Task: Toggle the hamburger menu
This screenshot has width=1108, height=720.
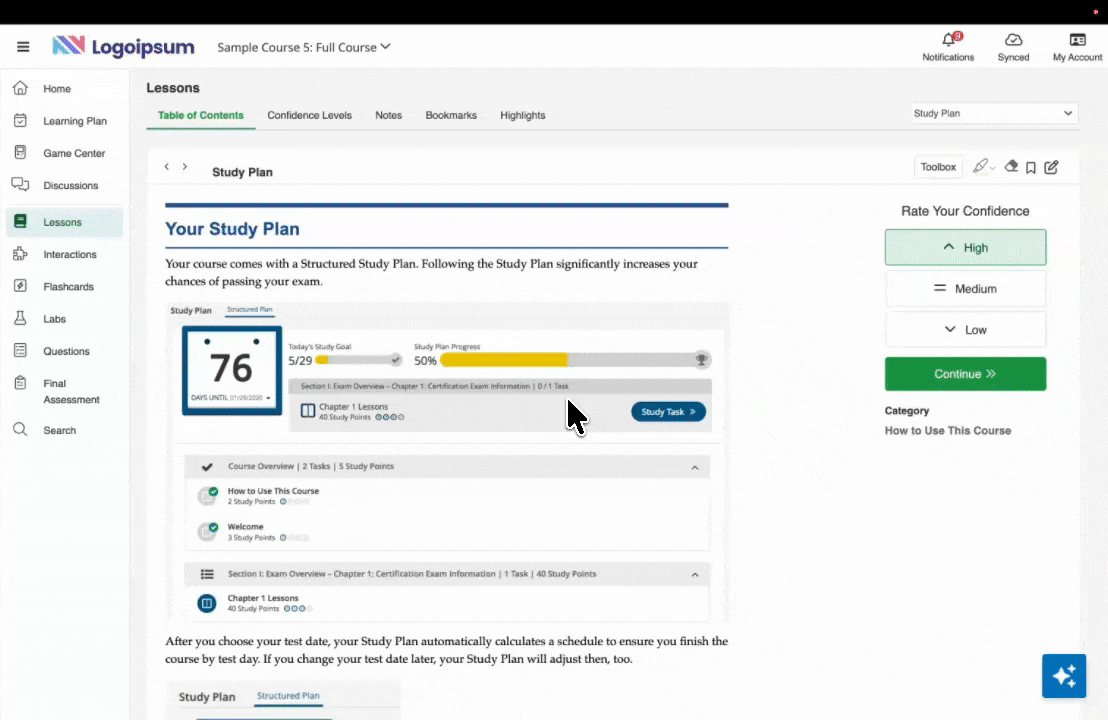Action: (x=23, y=47)
